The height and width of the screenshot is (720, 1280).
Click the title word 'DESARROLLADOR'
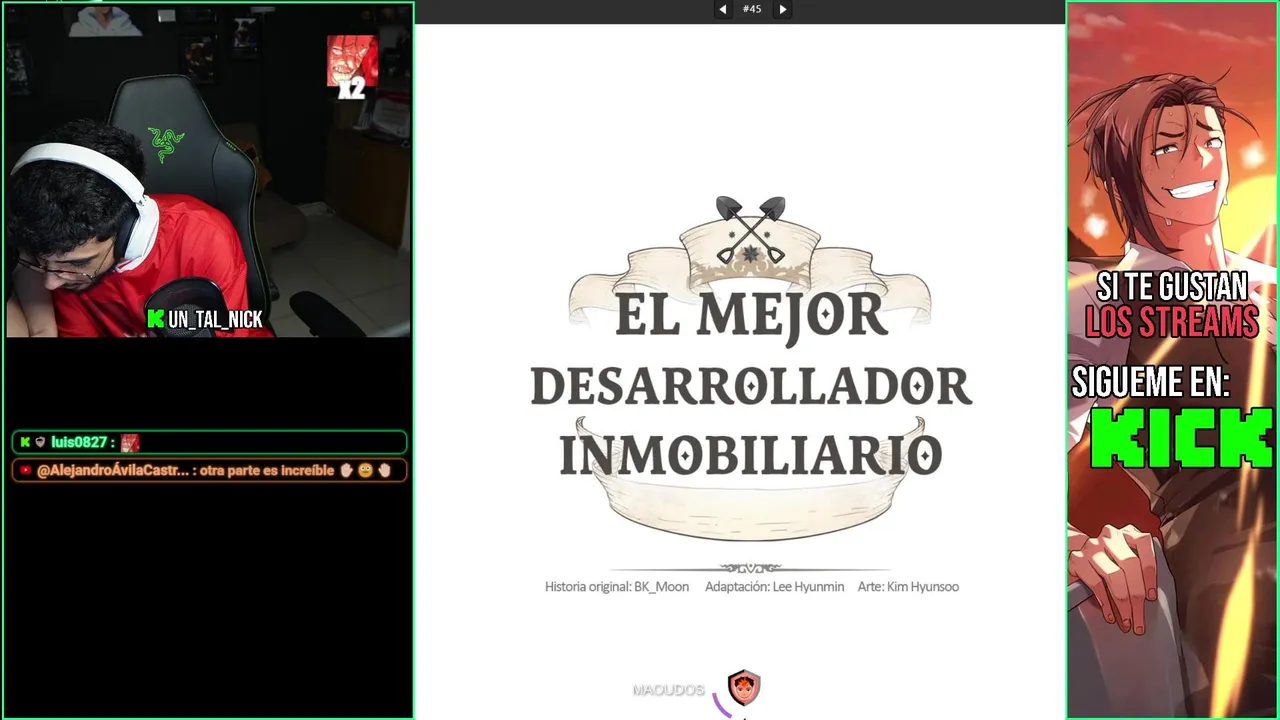[x=751, y=386]
